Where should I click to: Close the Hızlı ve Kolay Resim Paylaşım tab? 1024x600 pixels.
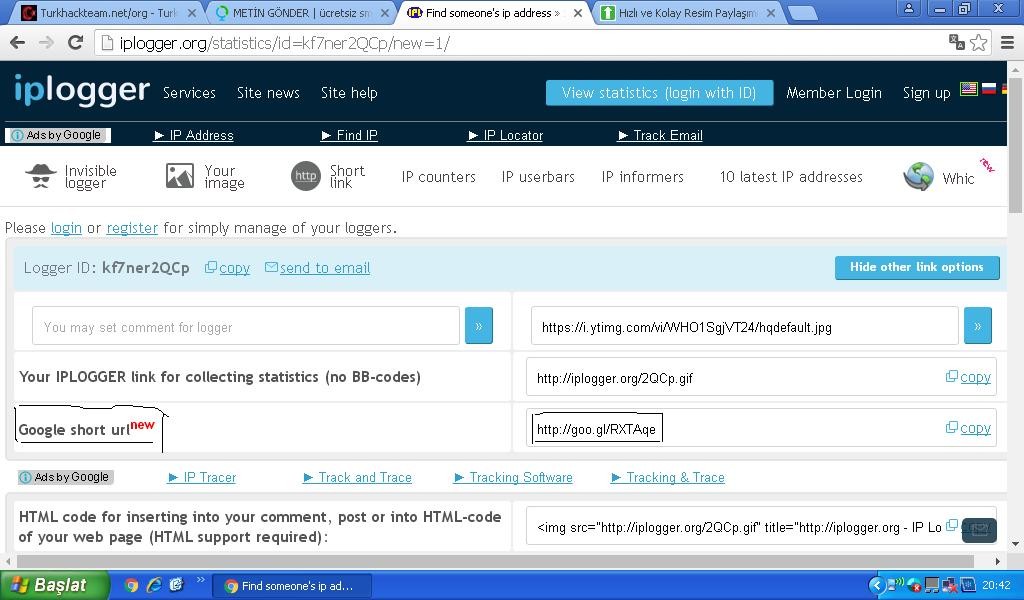(771, 13)
